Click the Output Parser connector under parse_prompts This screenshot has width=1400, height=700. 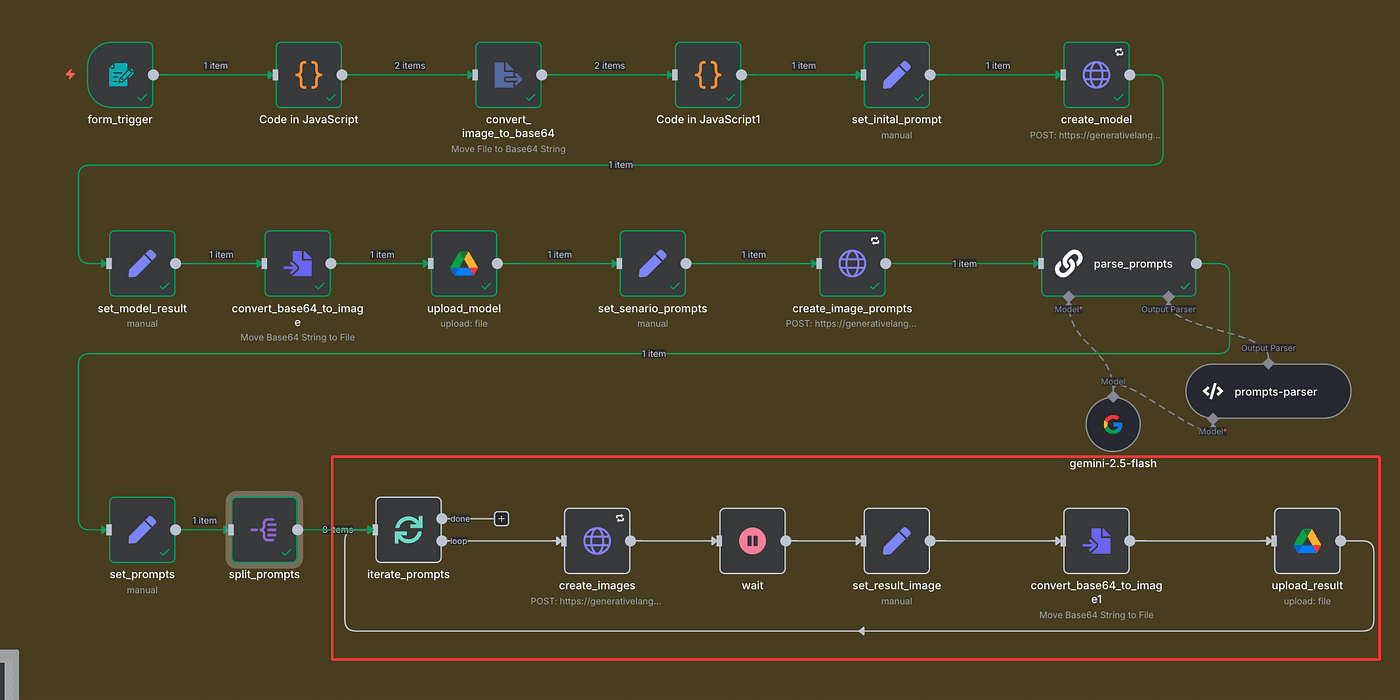tap(1168, 297)
